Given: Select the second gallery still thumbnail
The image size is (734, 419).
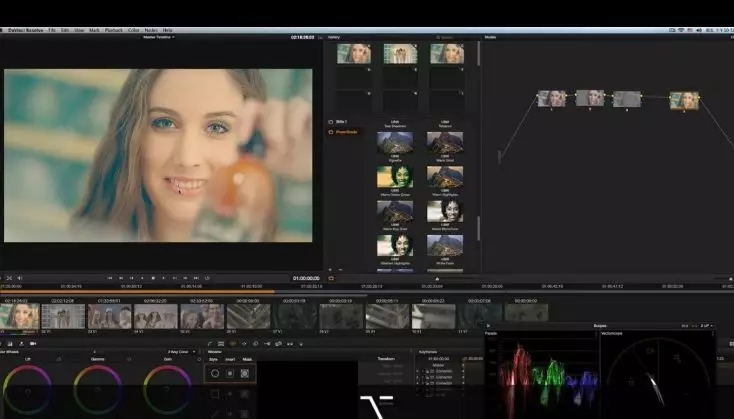Looking at the screenshot, I should coord(400,53).
